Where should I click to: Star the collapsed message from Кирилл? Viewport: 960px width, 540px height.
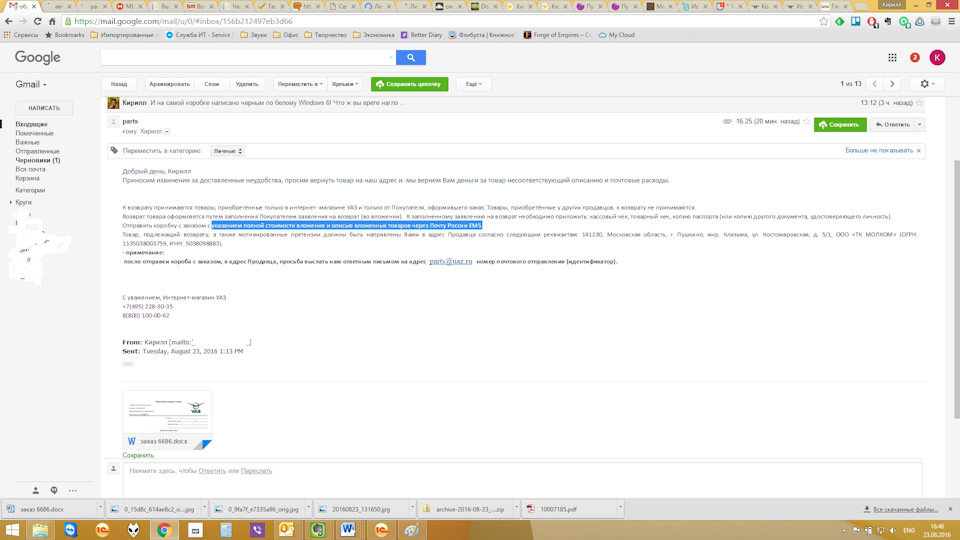(920, 102)
